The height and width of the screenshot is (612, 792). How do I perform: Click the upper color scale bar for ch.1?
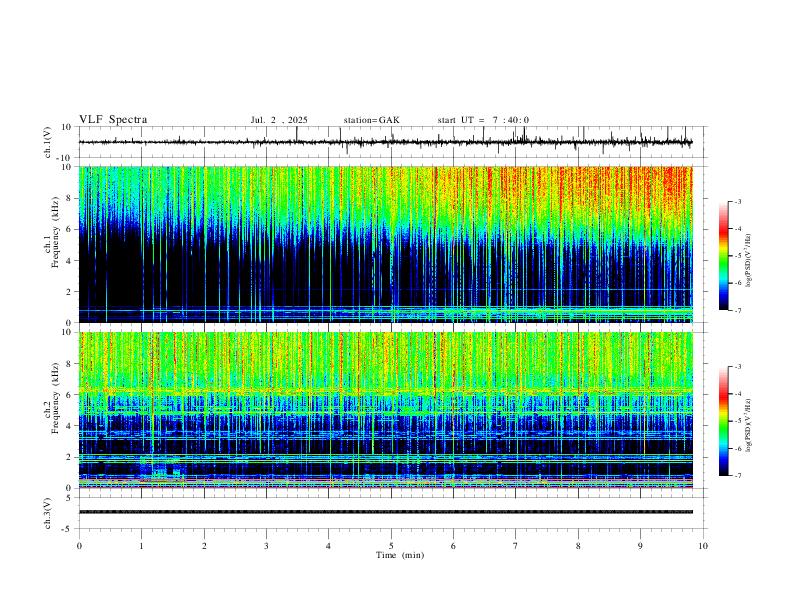click(x=723, y=256)
